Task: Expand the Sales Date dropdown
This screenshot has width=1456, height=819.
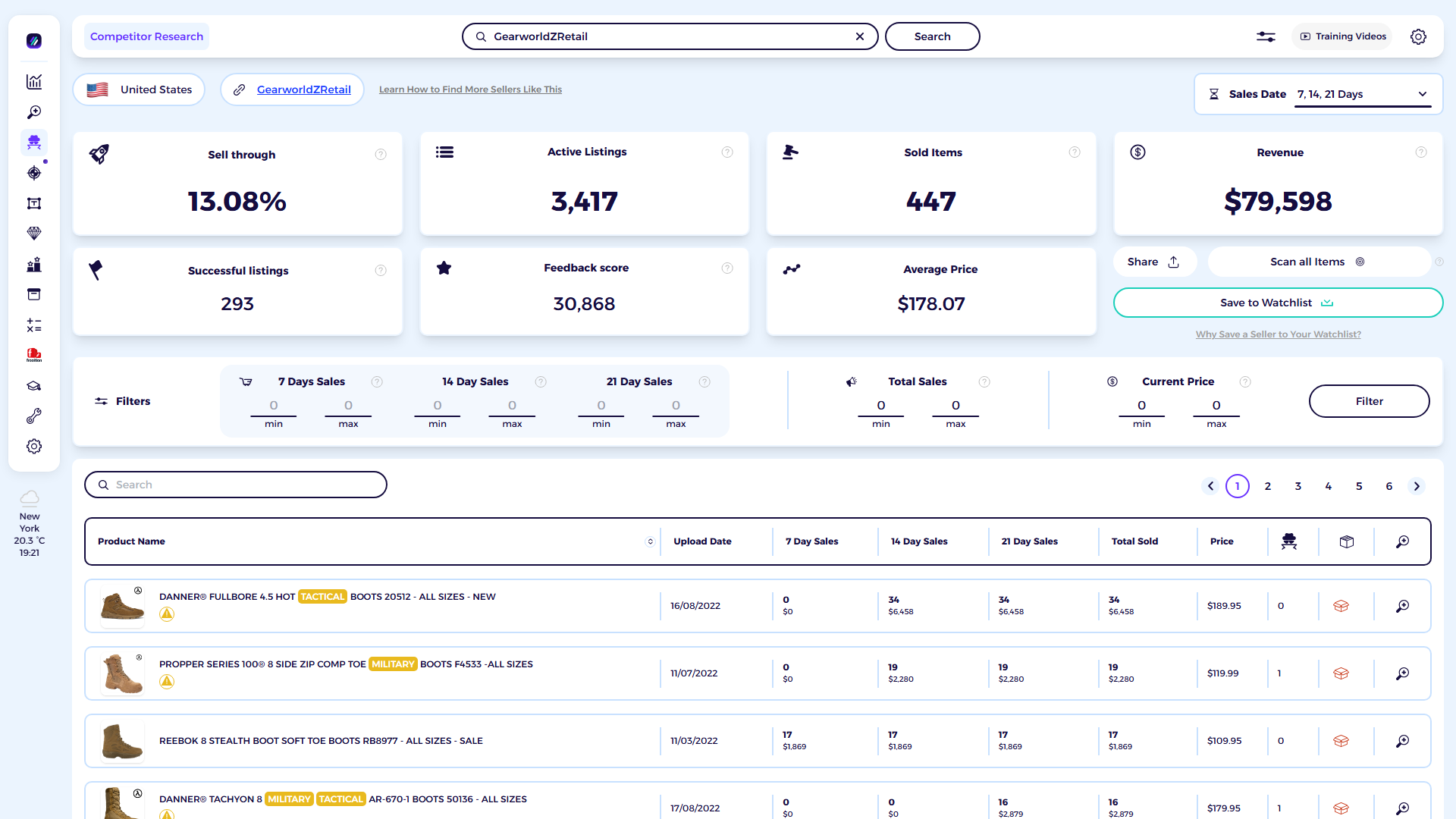Action: [1363, 94]
